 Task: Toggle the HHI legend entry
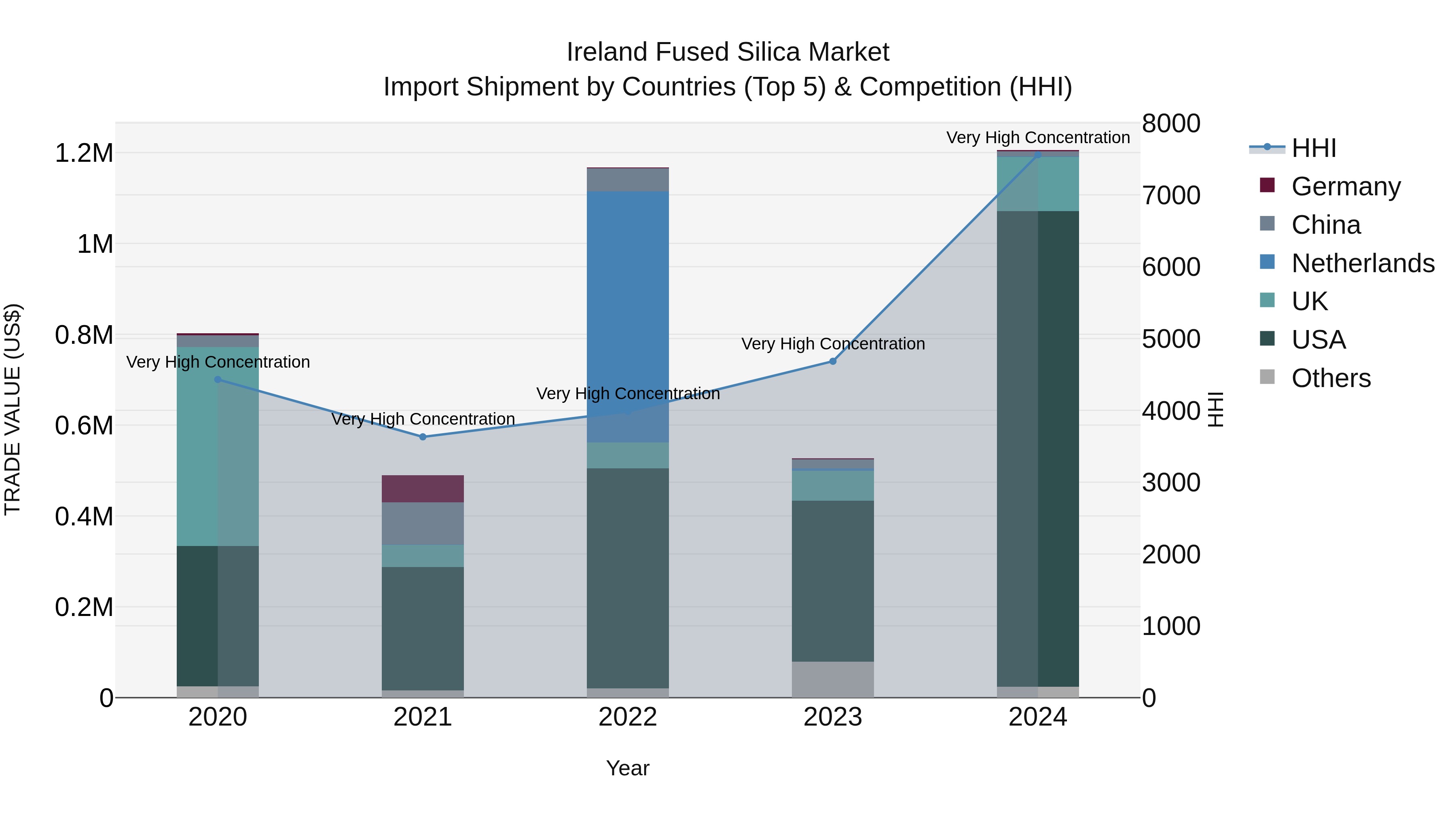pos(1292,148)
